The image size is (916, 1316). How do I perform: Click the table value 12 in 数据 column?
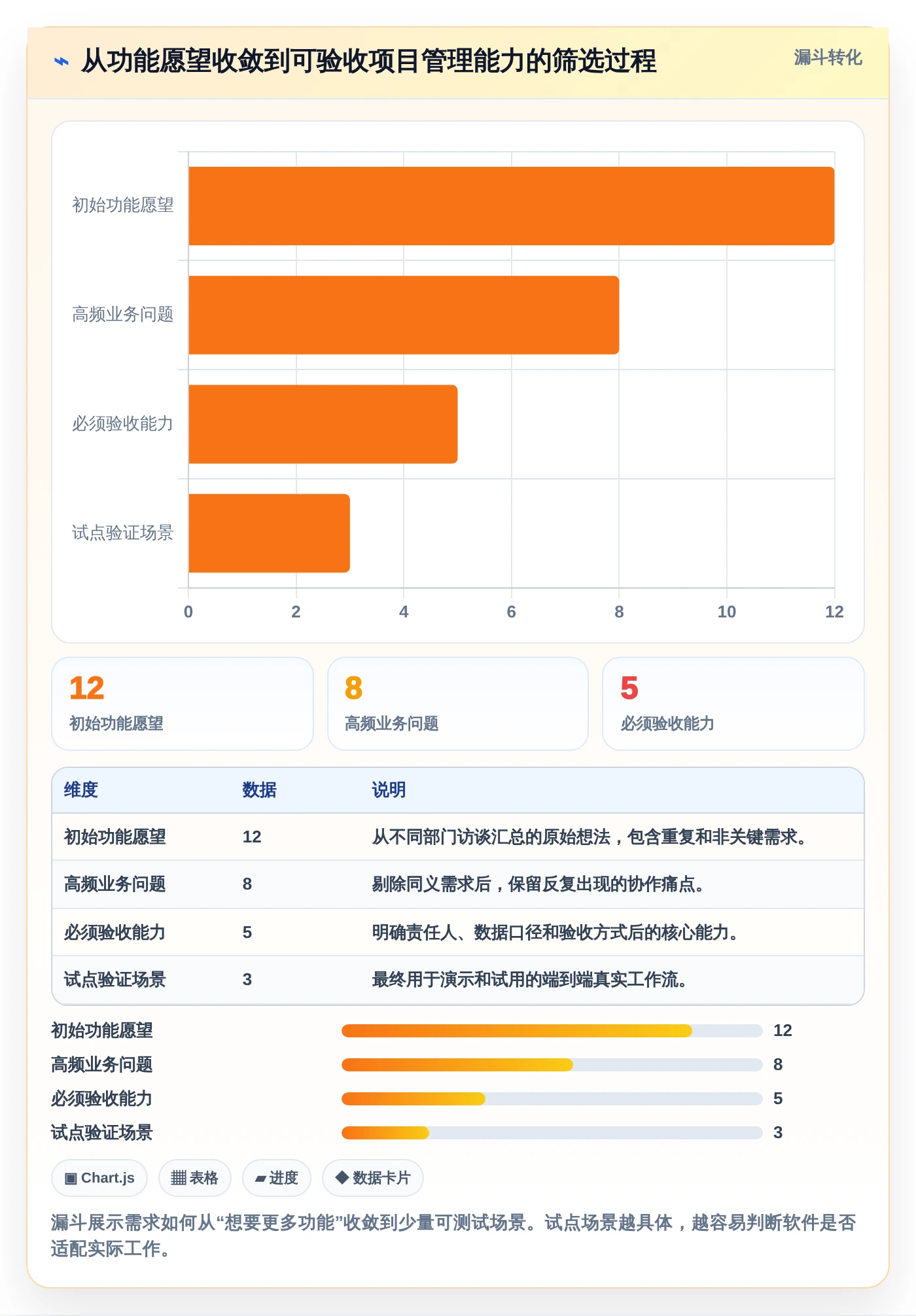point(252,837)
